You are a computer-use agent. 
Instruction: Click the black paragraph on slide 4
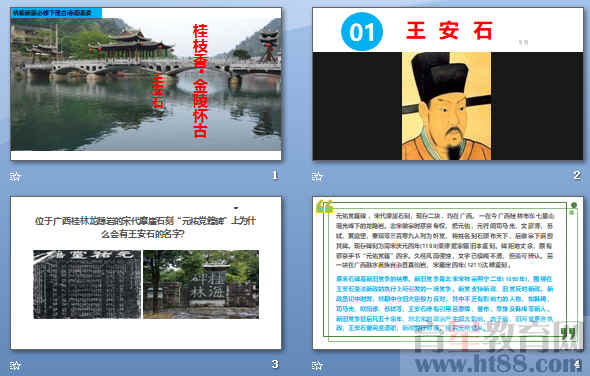(445, 241)
